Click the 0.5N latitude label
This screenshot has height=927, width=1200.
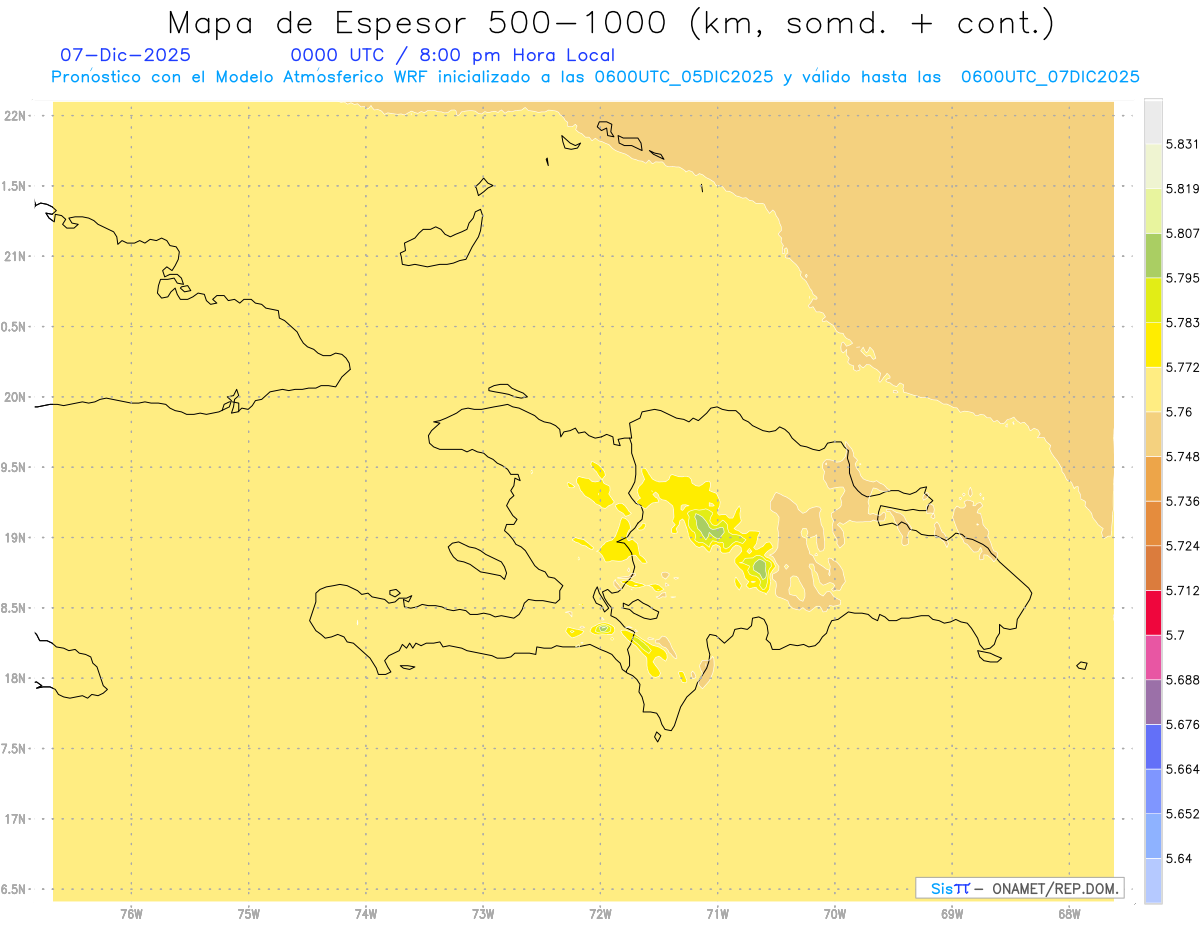(14, 327)
